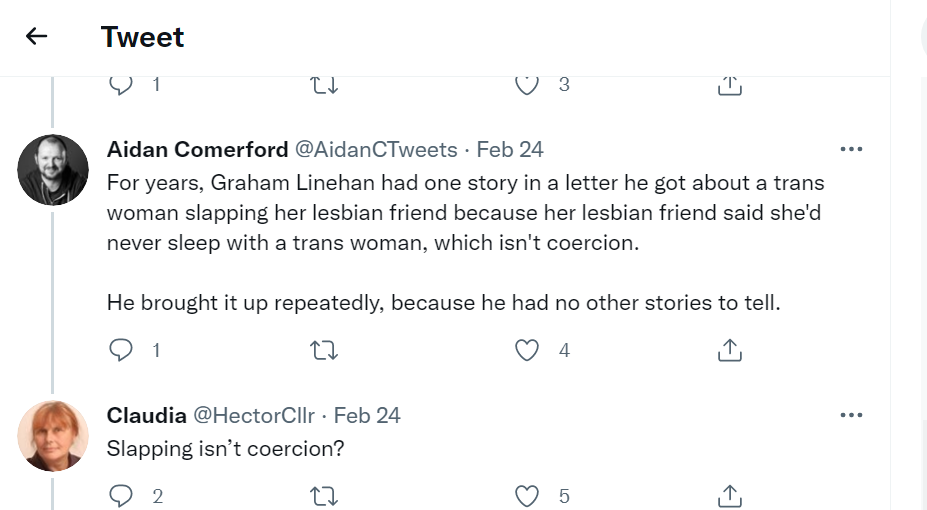The width and height of the screenshot is (927, 510).
Task: Click the back arrow beside Tweet
Action: click(37, 37)
